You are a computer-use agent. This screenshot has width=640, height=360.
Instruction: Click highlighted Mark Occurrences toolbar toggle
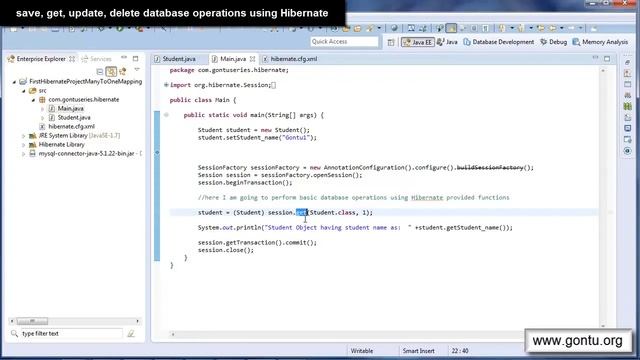click(451, 28)
